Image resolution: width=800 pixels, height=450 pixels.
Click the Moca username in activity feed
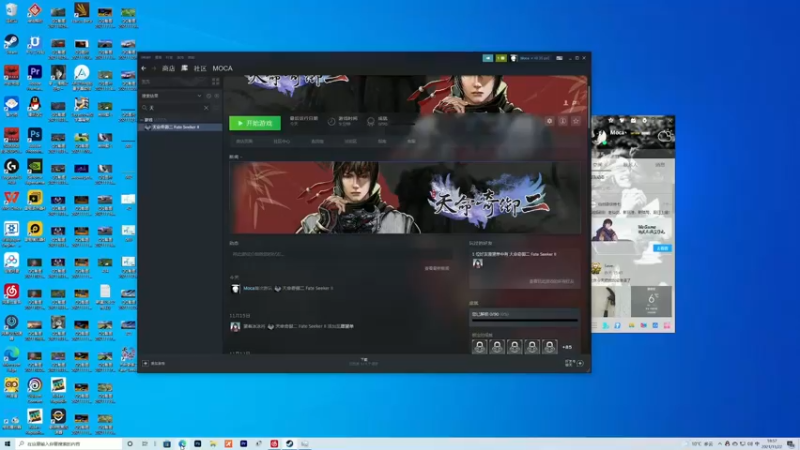pos(249,288)
